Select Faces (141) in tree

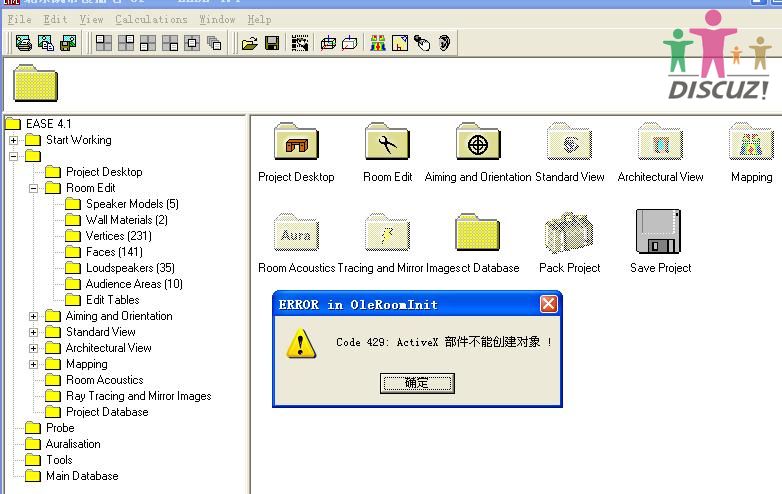(114, 252)
